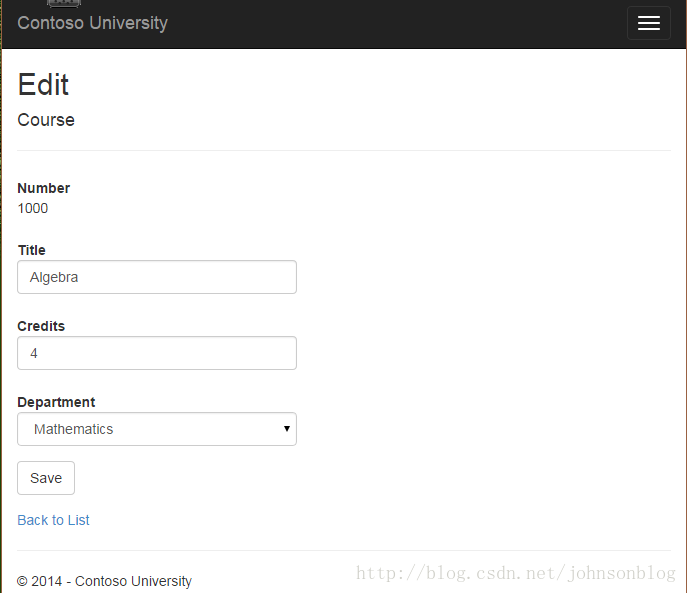The height and width of the screenshot is (593, 687).
Task: Click the Contoso University brand link
Action: 92,23
